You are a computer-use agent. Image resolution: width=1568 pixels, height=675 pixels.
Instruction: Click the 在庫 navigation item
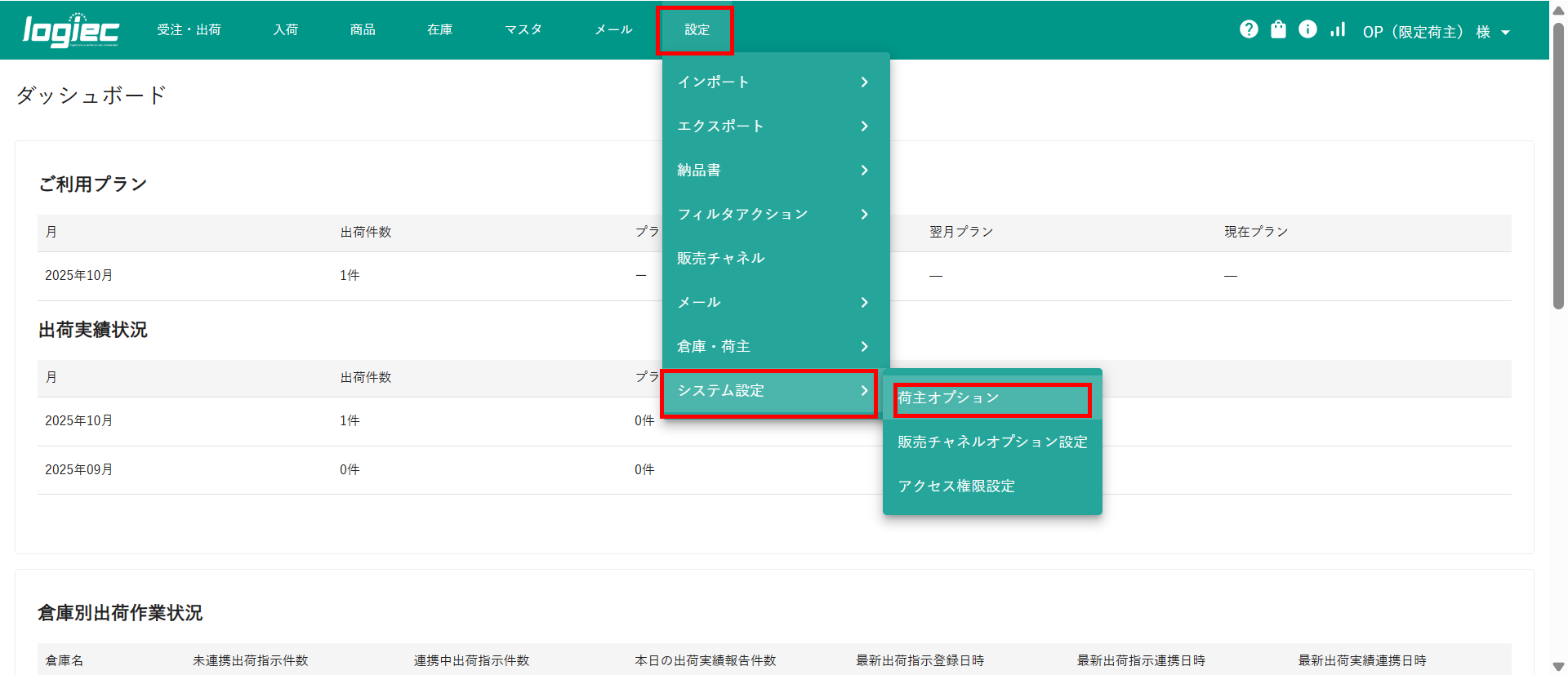click(x=439, y=29)
